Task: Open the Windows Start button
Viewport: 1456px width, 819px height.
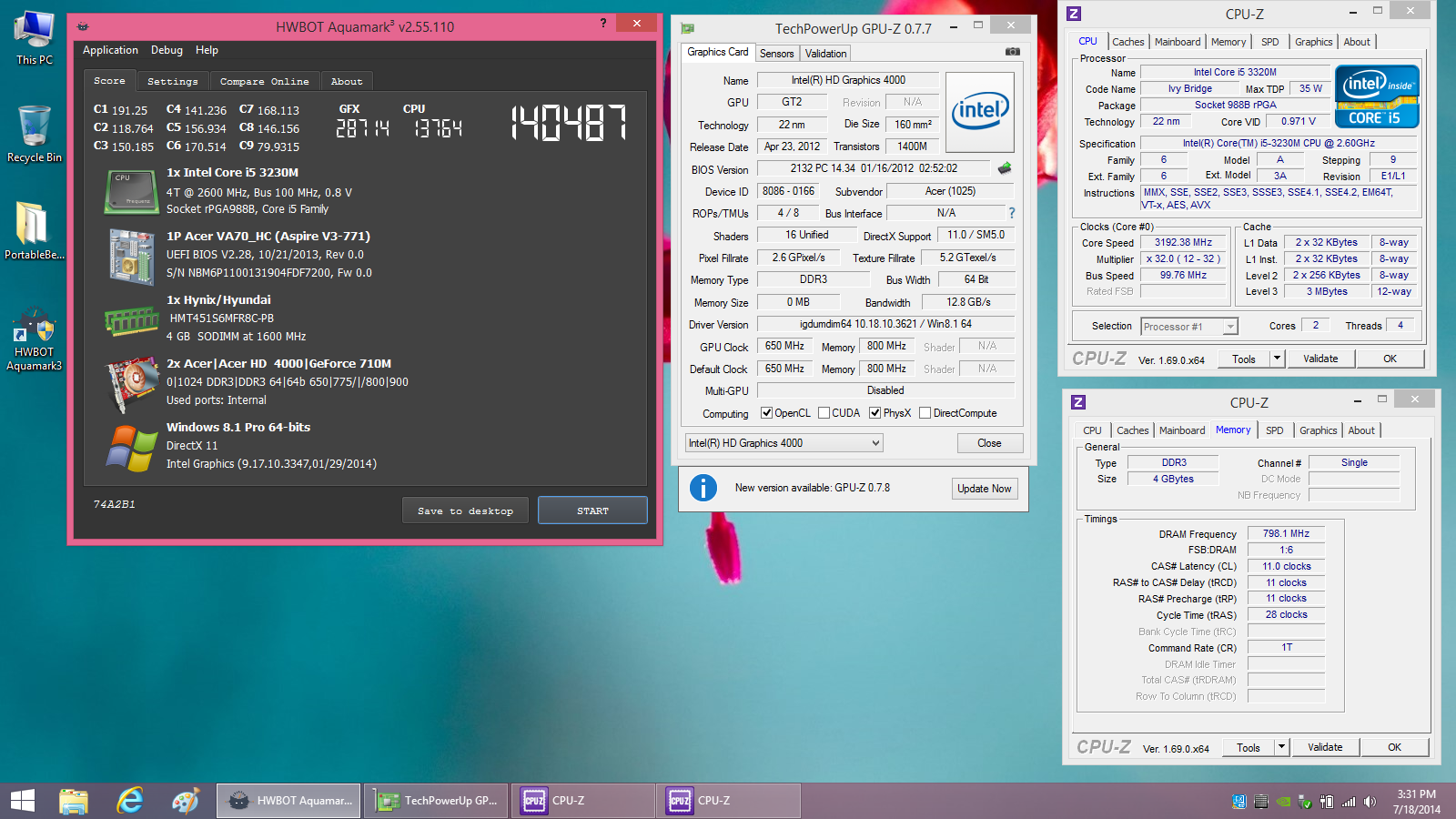Action: (23, 801)
